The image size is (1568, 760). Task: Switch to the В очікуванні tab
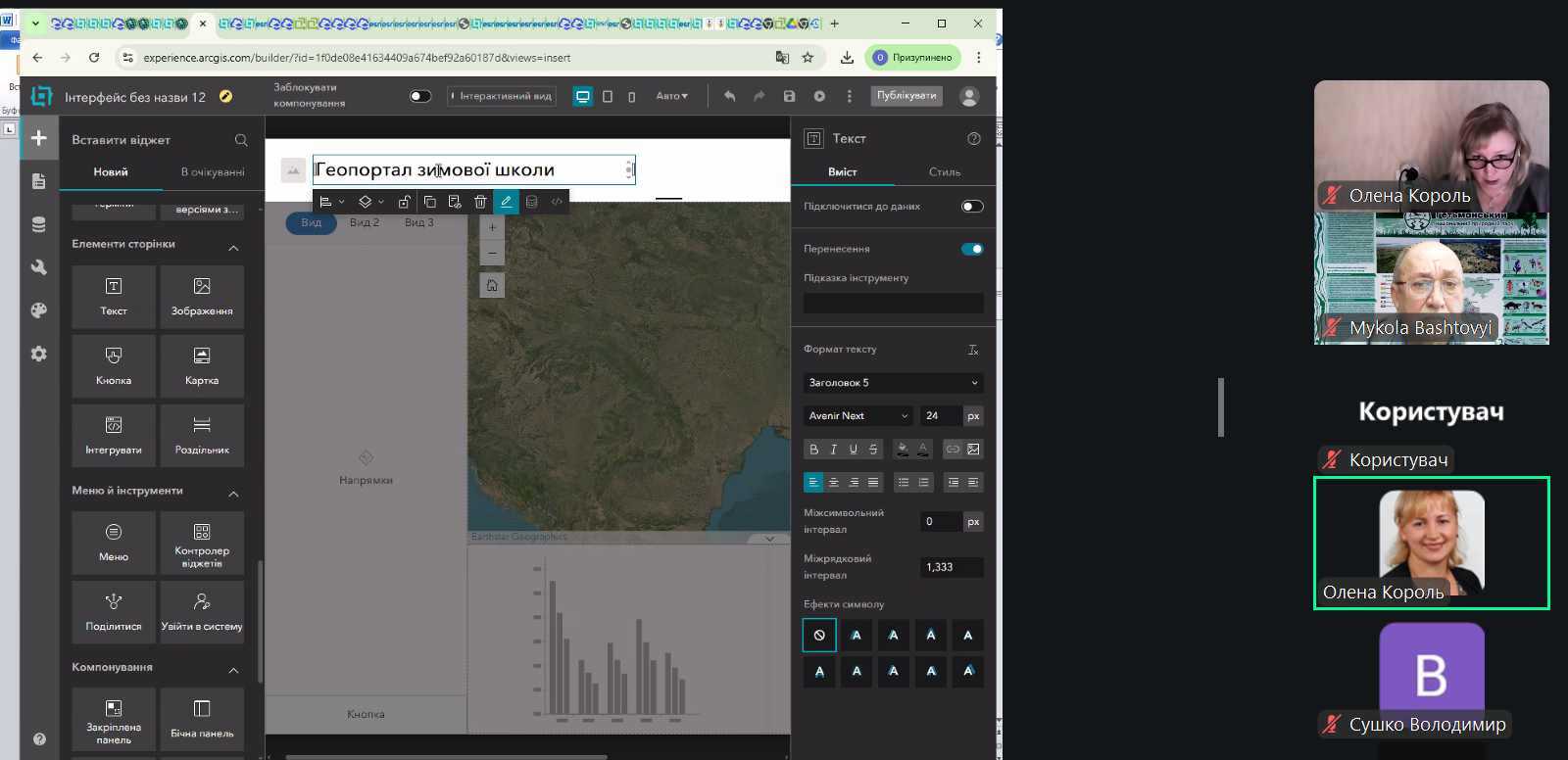click(x=213, y=172)
